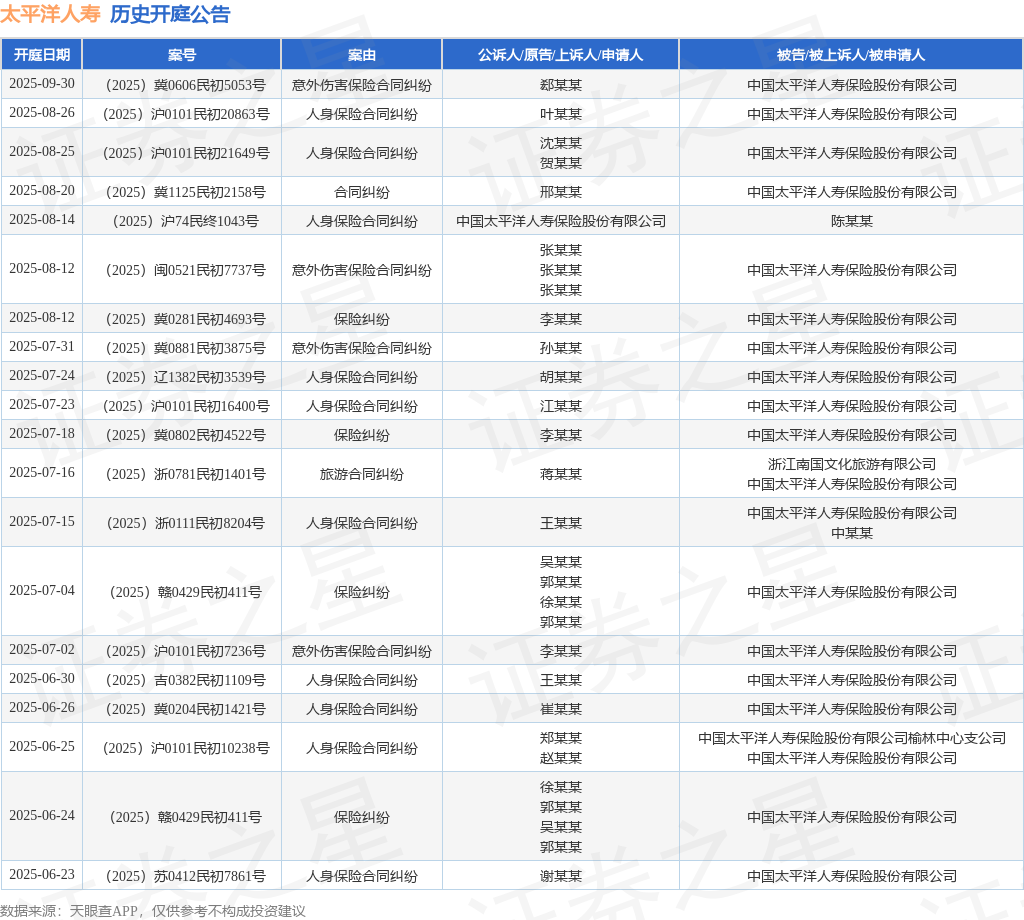This screenshot has height=920, width=1024.
Task: Click case number 沪0101民初20863号
Action: point(185,114)
